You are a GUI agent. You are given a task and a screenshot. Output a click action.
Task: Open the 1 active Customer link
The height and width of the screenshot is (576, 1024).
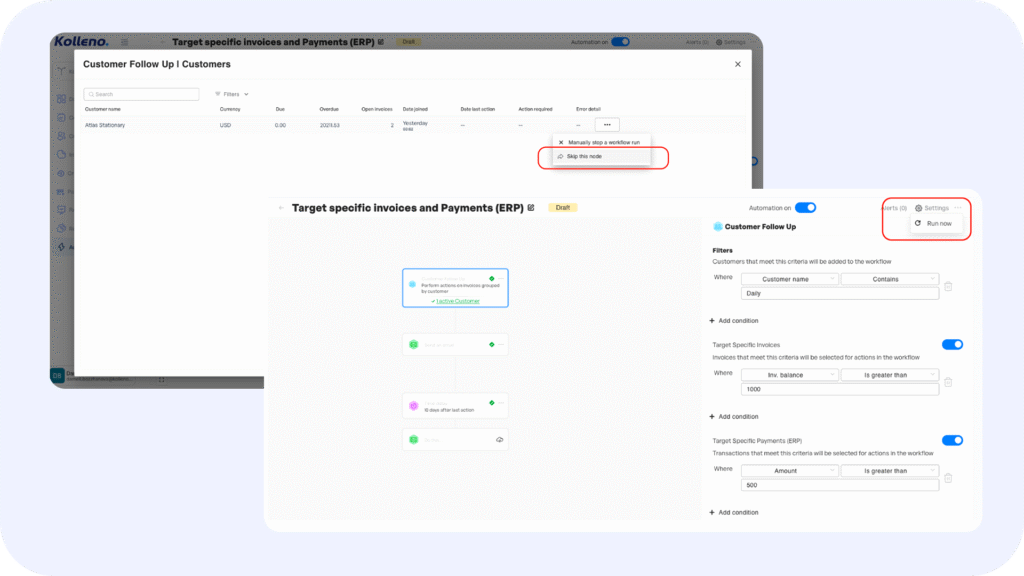456,300
